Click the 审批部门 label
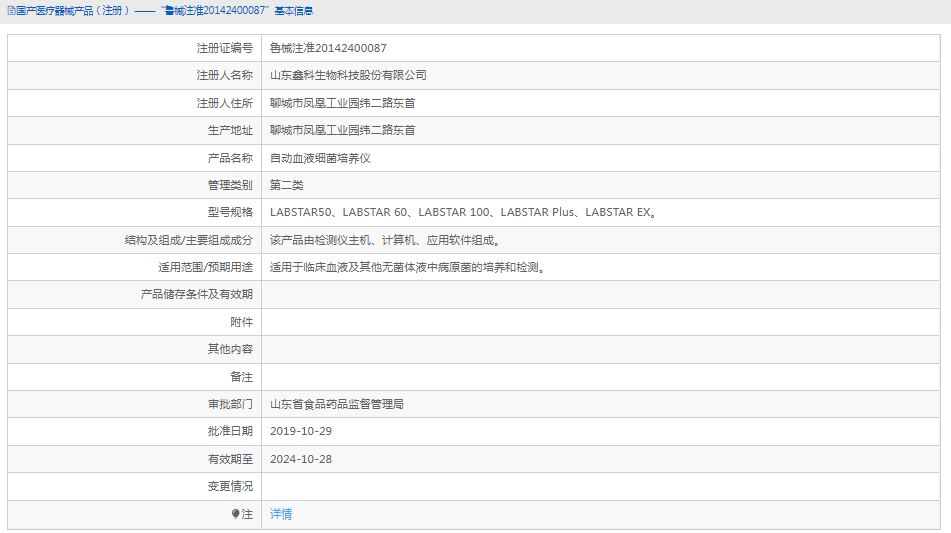The height and width of the screenshot is (533, 951). [230, 404]
